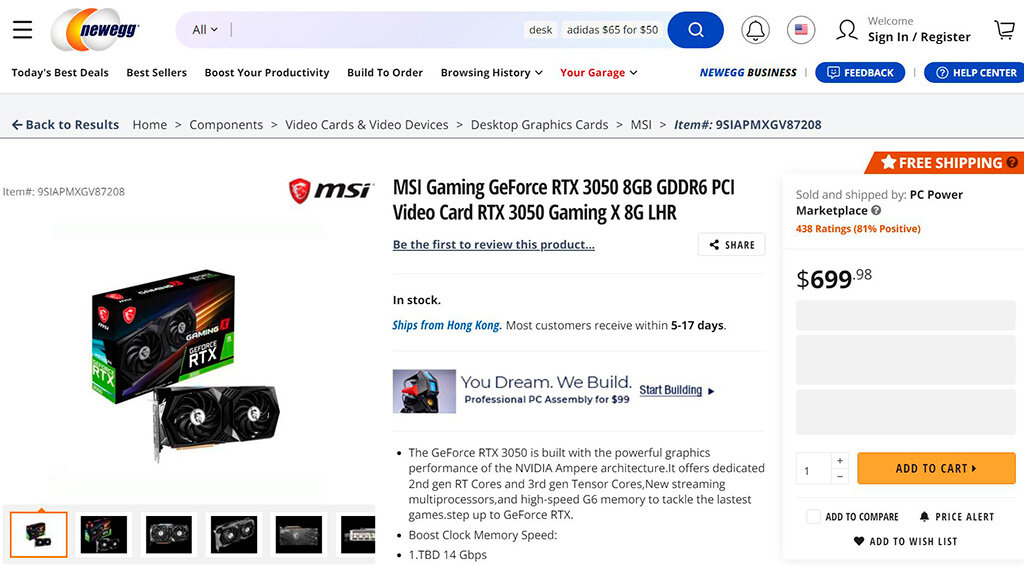Click the main product image
This screenshot has width=1024, height=566.
[187, 366]
